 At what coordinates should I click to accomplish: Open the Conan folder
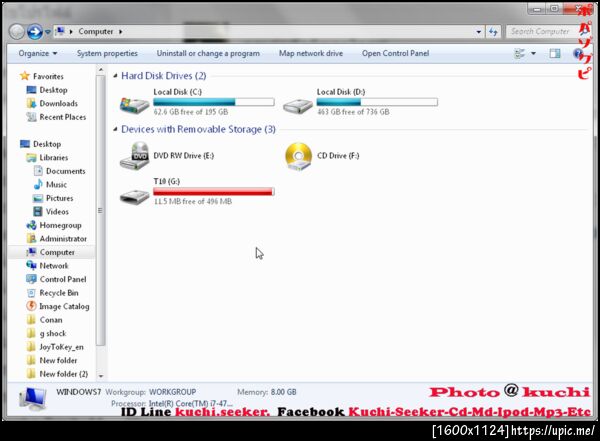51,320
